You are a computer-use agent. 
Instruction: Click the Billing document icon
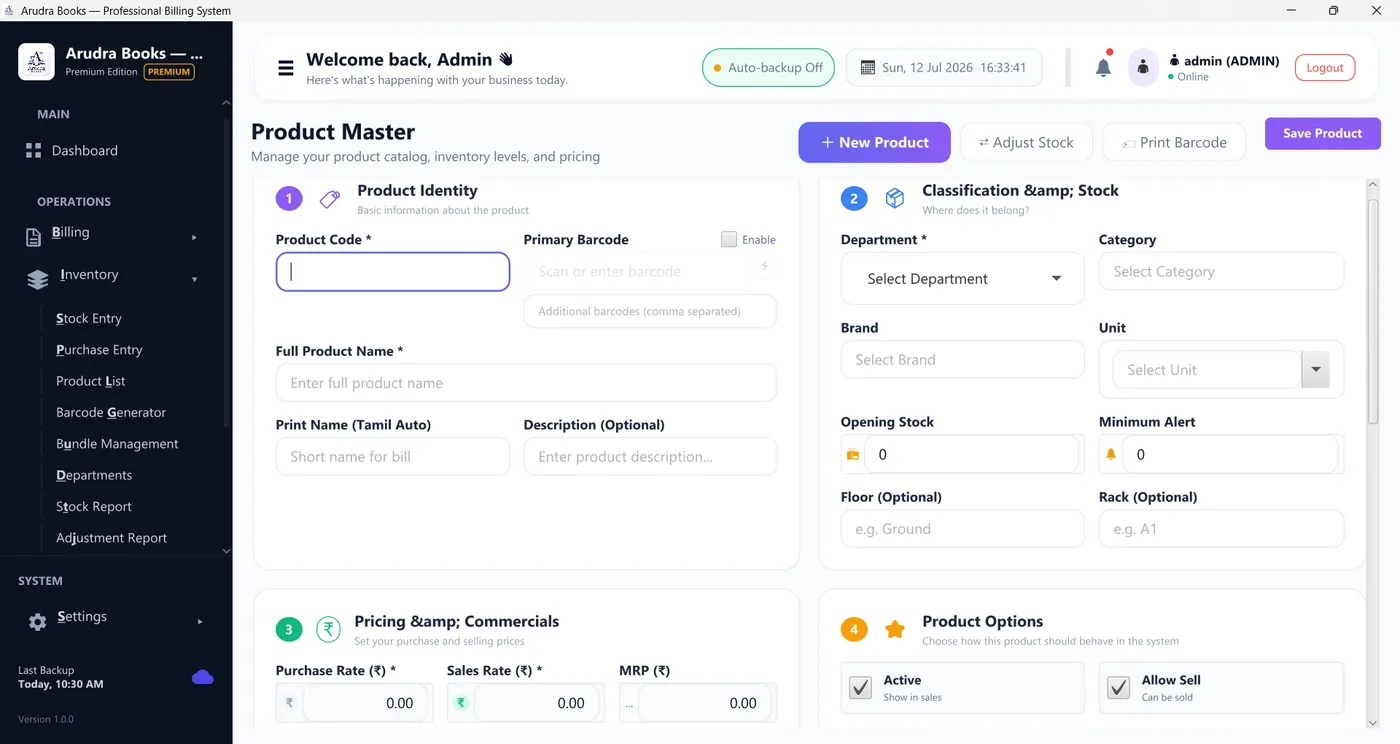coord(33,237)
